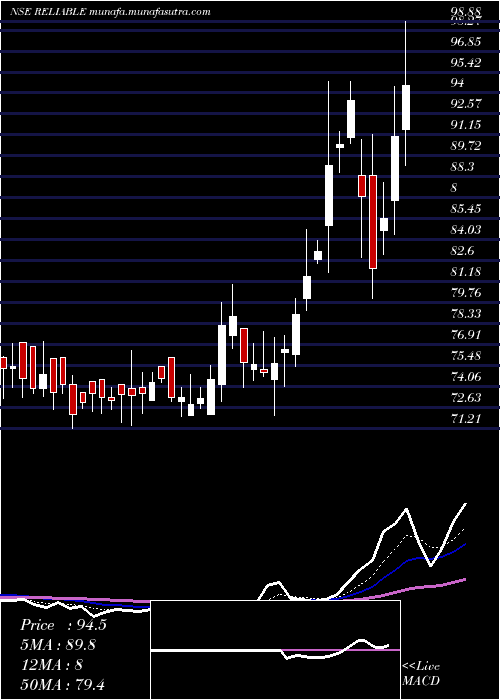Click the 74.06 price axis label
This screenshot has height=700, width=500.
[466, 376]
